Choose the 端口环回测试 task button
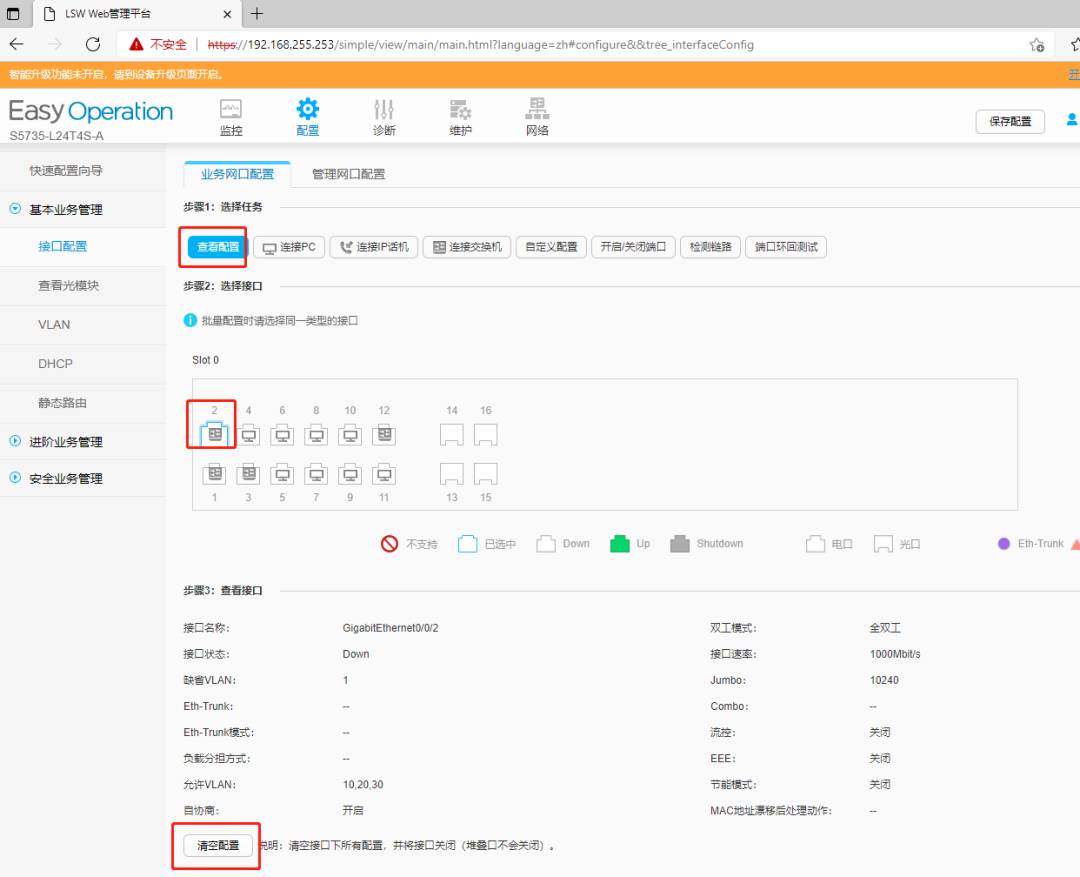 tap(786, 247)
